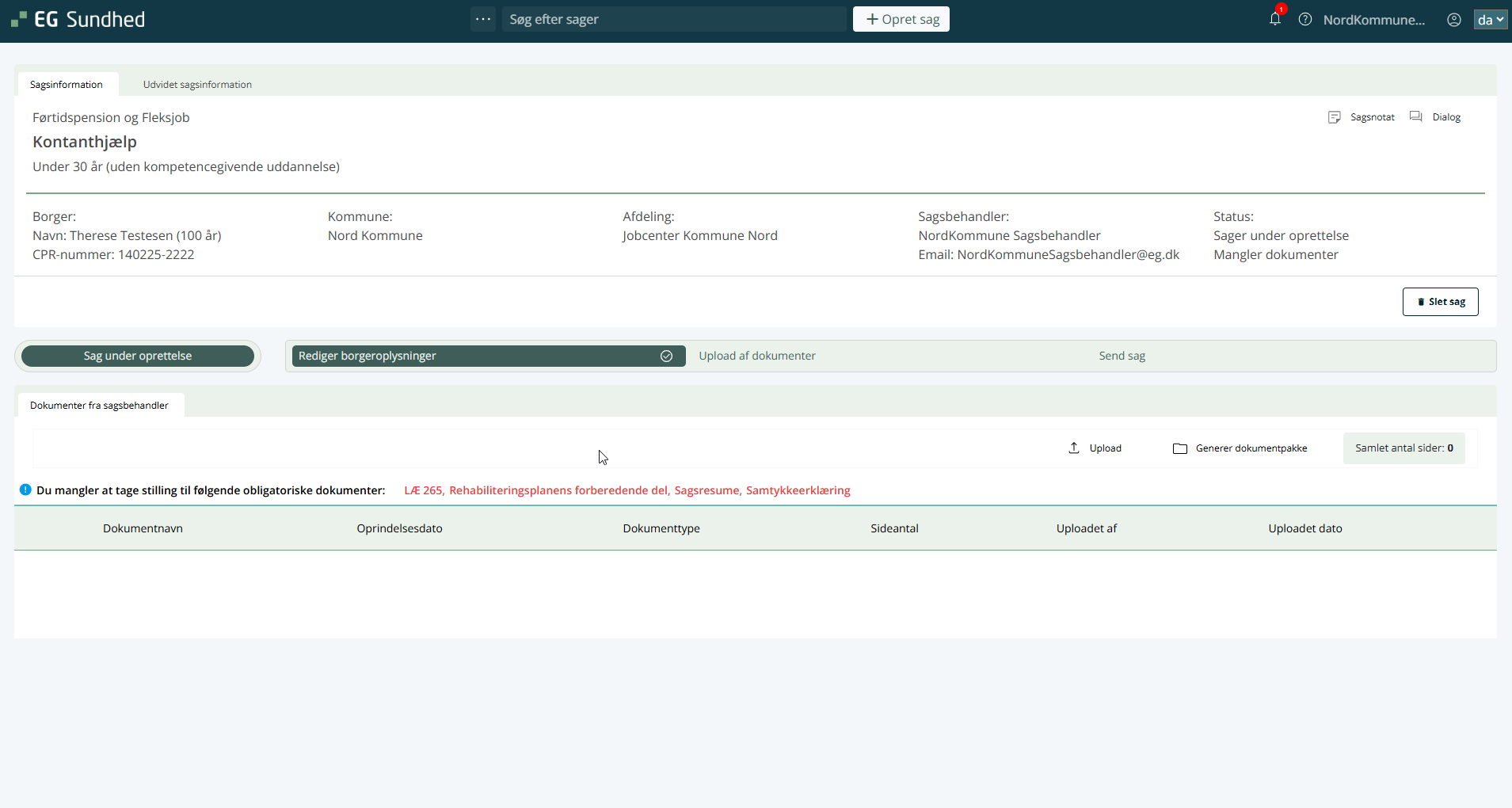Click the blue info icon by warning
Screen dimensions: 1512x808
click(25, 490)
